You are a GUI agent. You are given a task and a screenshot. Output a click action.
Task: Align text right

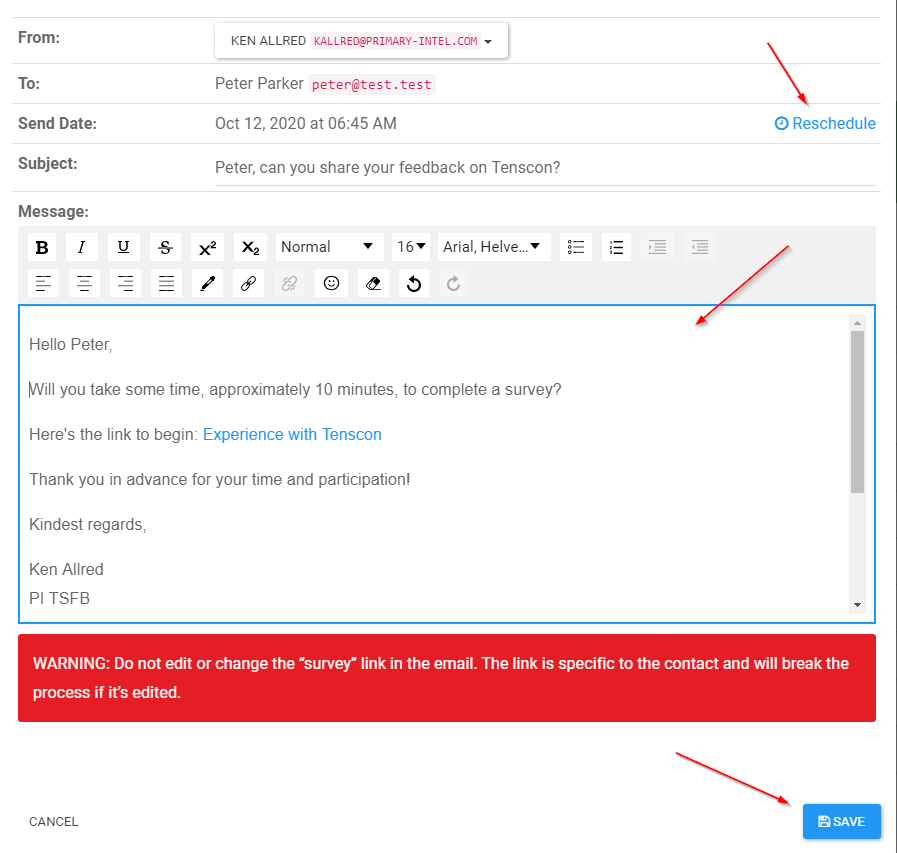pos(125,283)
